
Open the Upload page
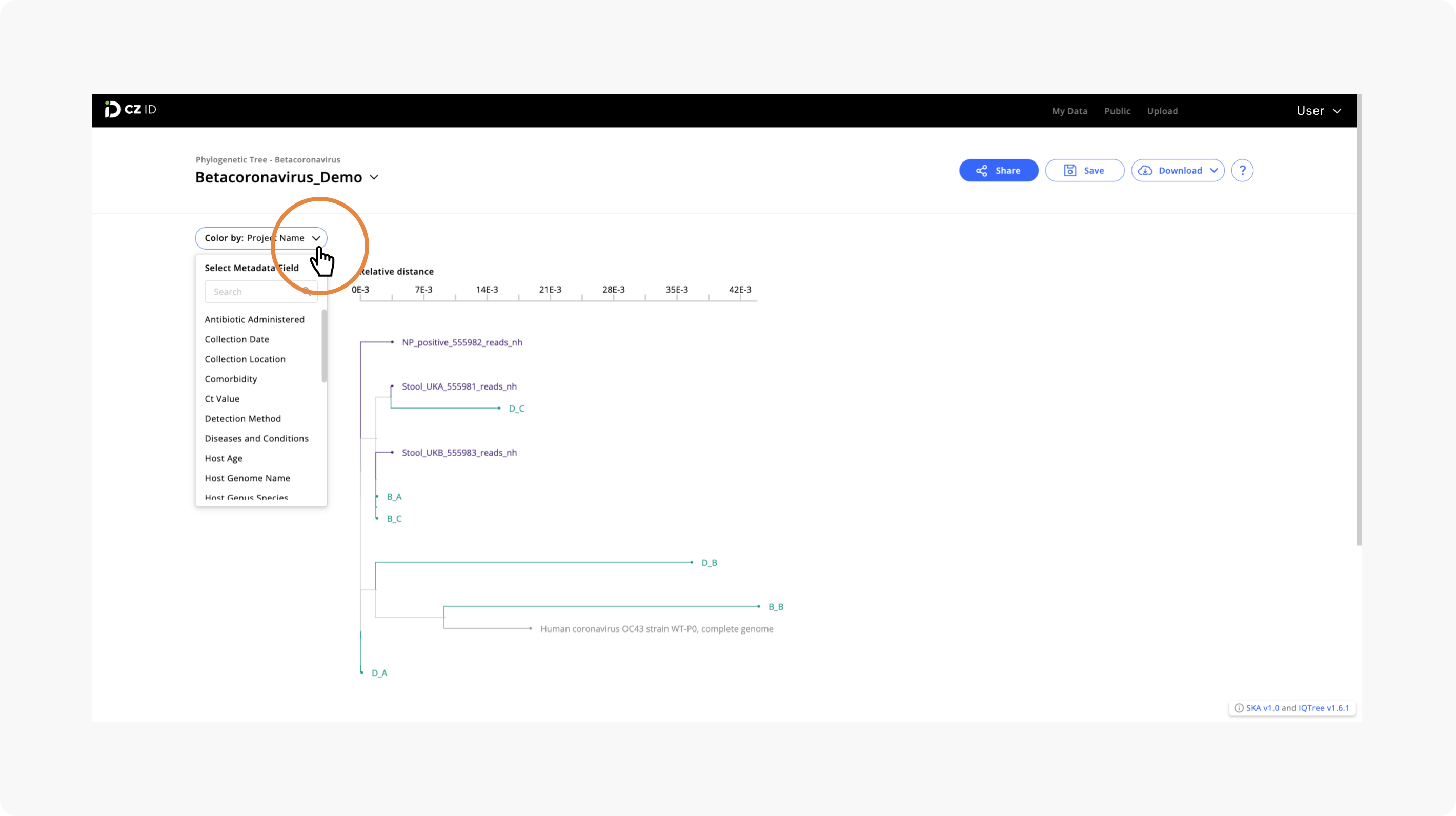click(x=1162, y=111)
